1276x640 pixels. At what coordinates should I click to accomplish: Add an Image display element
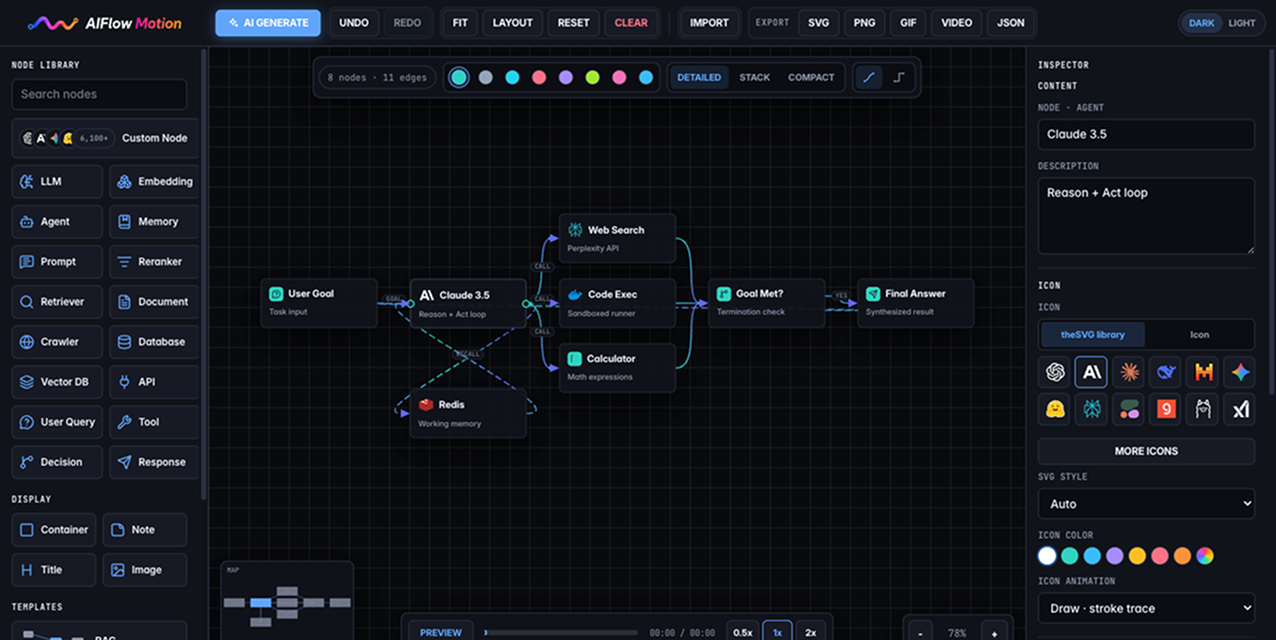145,570
